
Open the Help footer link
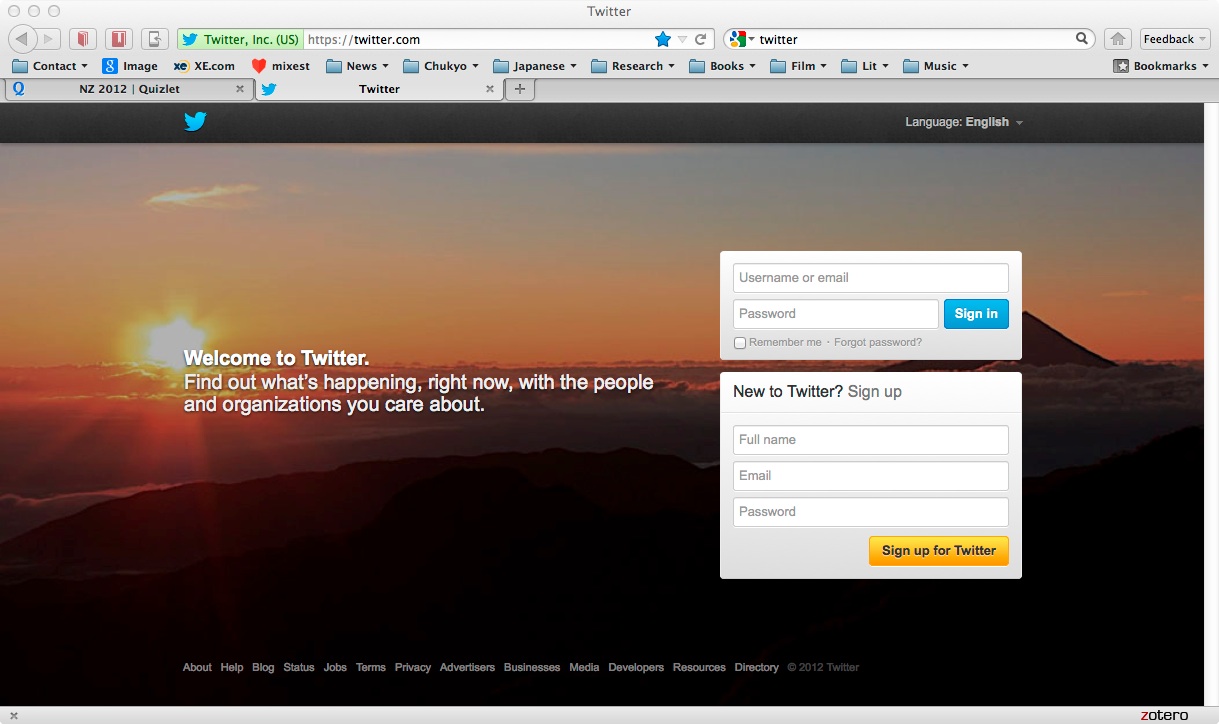(x=232, y=668)
